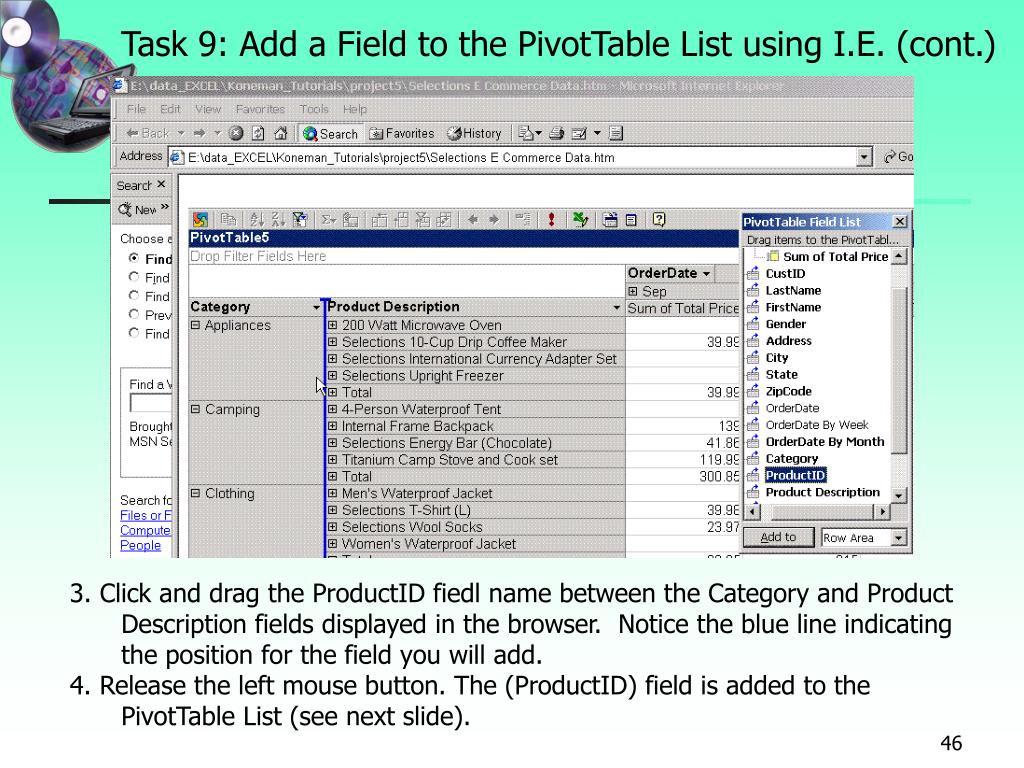Screen dimensions: 1024x768
Task: Click the Favorites toolbar button
Action: click(x=402, y=133)
